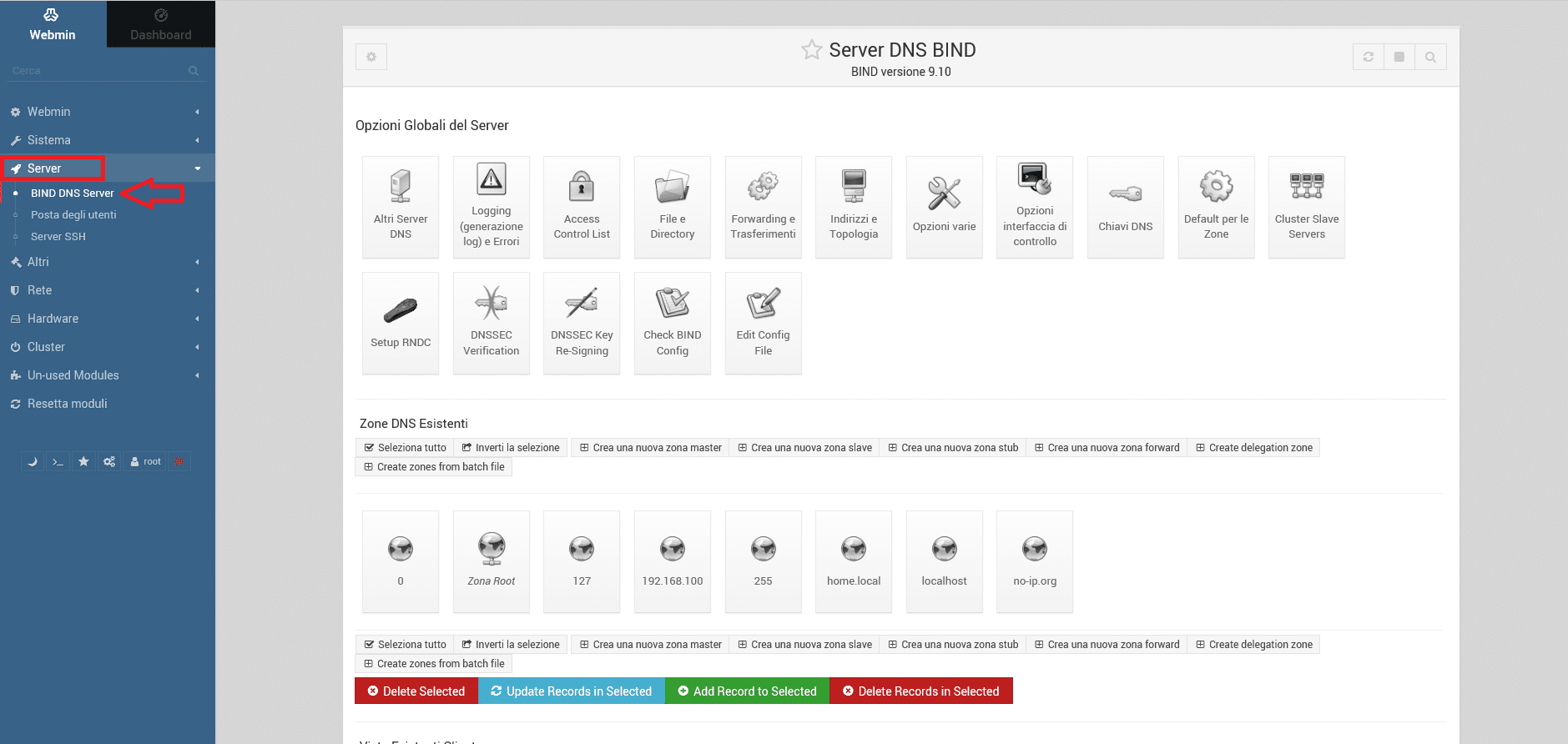Open Setup RNDC
Viewport: 1568px width, 744px height.
pyautogui.click(x=401, y=323)
